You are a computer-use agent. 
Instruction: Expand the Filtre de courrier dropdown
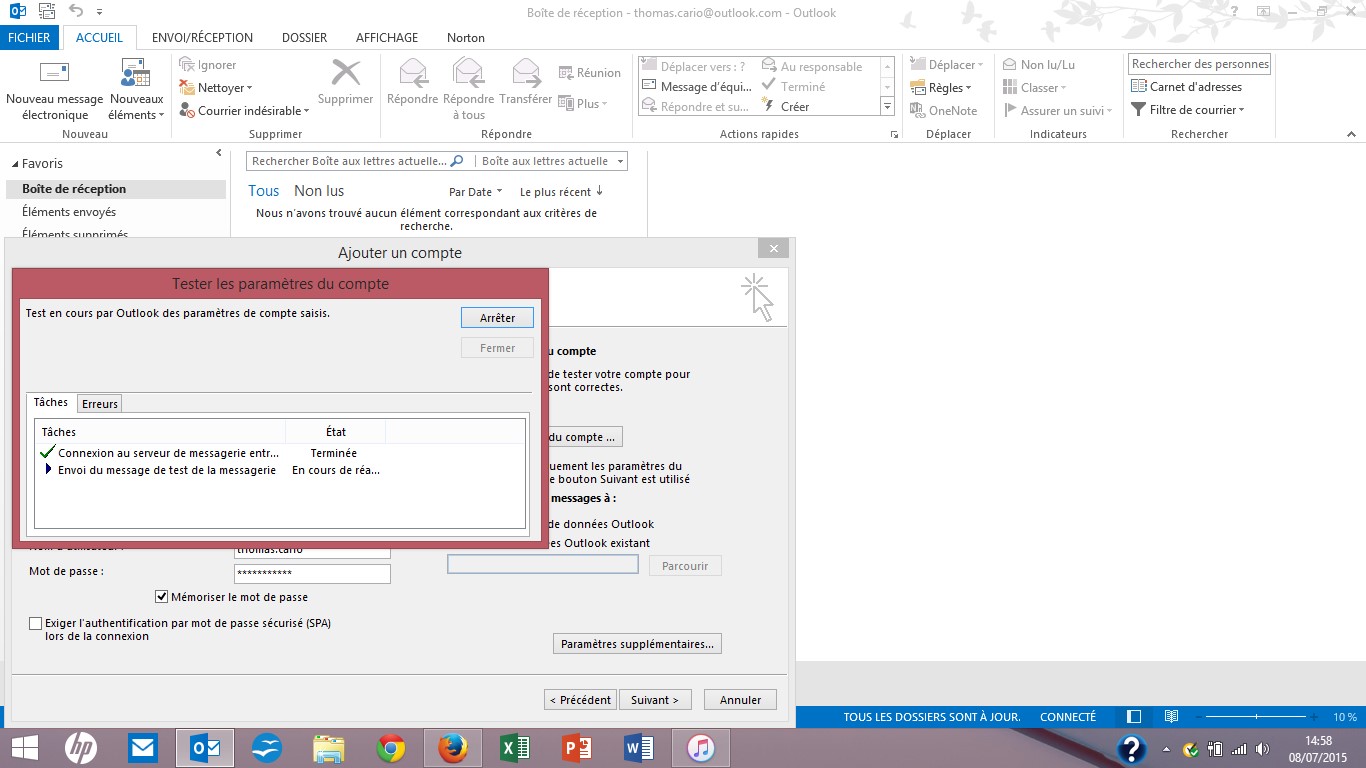click(x=1188, y=110)
